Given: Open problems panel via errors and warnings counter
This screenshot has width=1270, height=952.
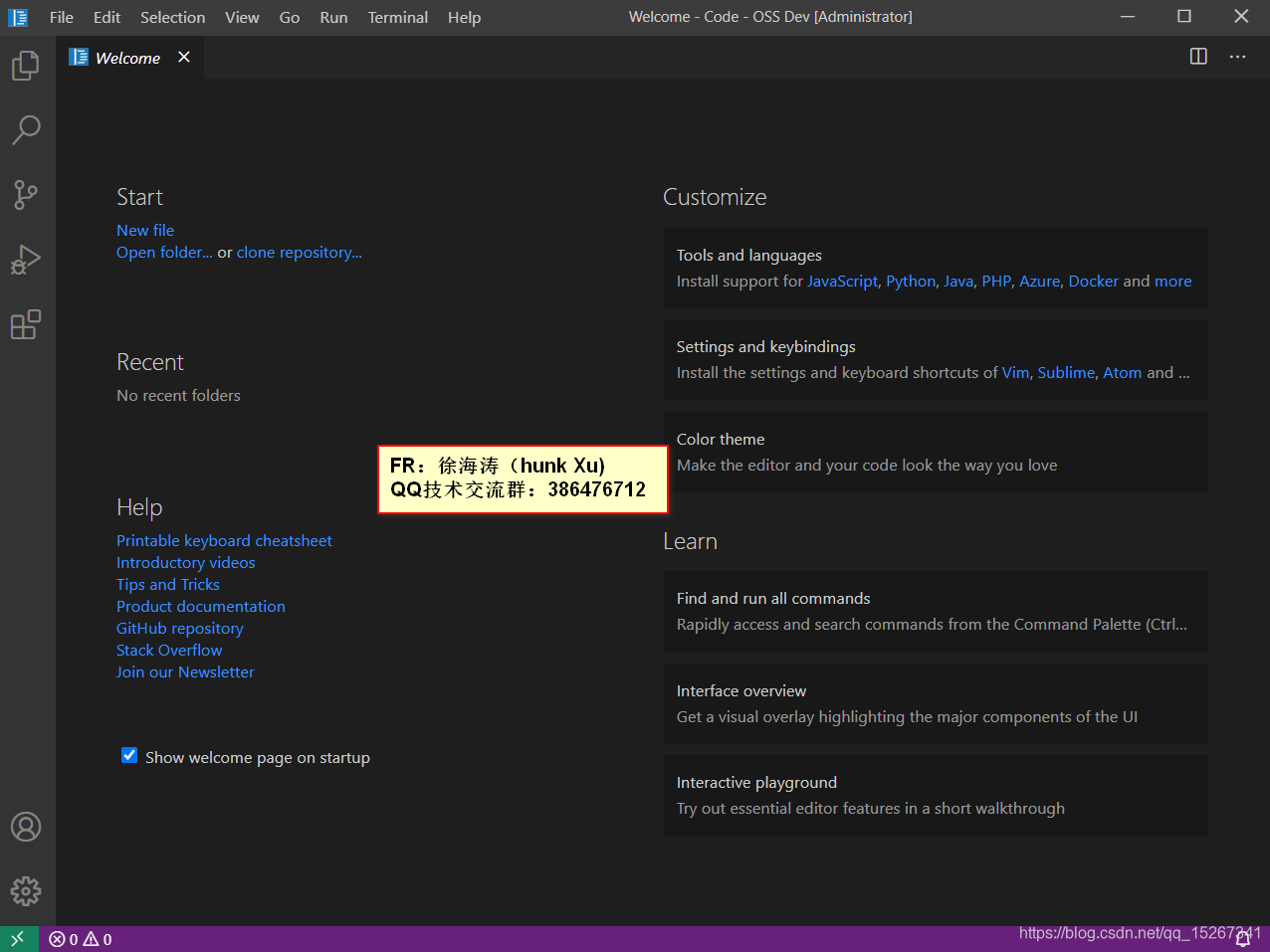Looking at the screenshot, I should (x=81, y=939).
